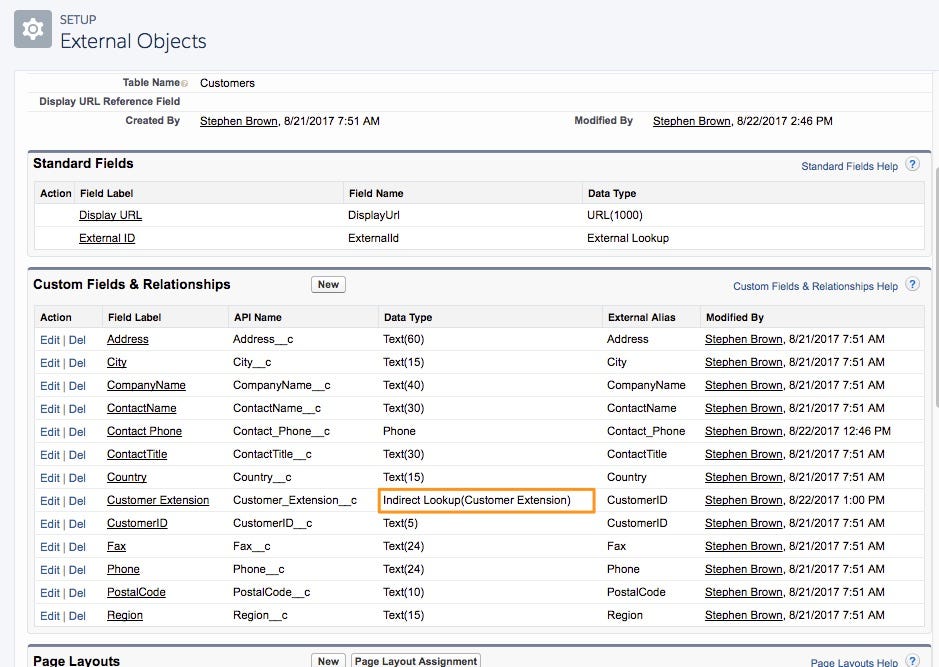Screen dimensions: 939x667
Task: Edit the PostalCode custom field
Action: tap(50, 593)
